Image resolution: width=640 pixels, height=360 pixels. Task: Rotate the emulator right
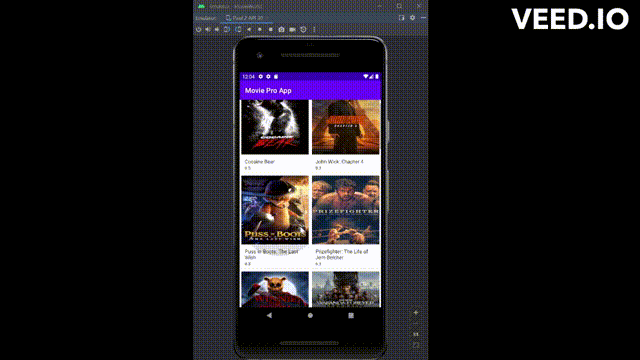click(238, 29)
